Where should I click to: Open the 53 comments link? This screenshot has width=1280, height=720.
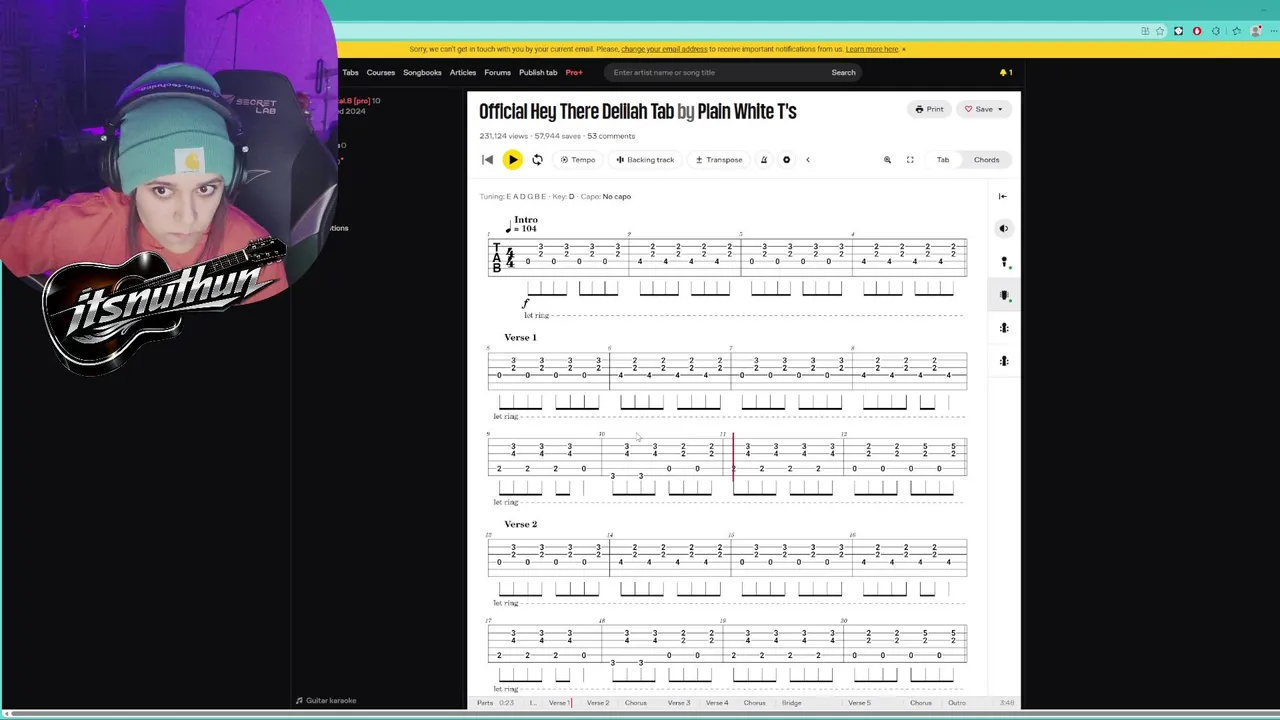point(611,136)
